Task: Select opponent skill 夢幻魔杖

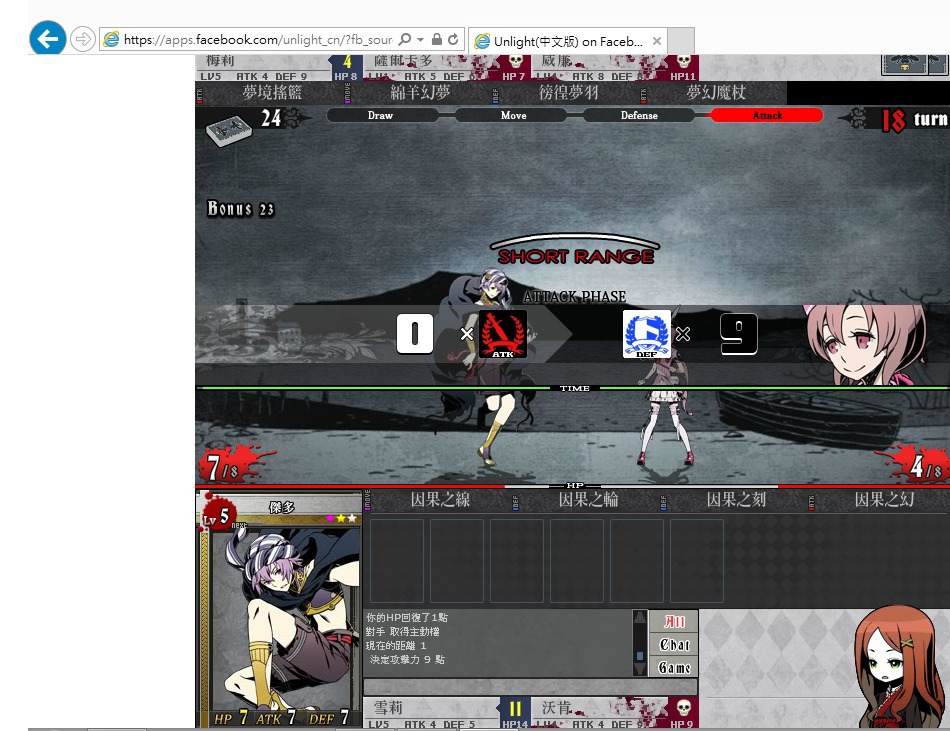Action: [716, 93]
